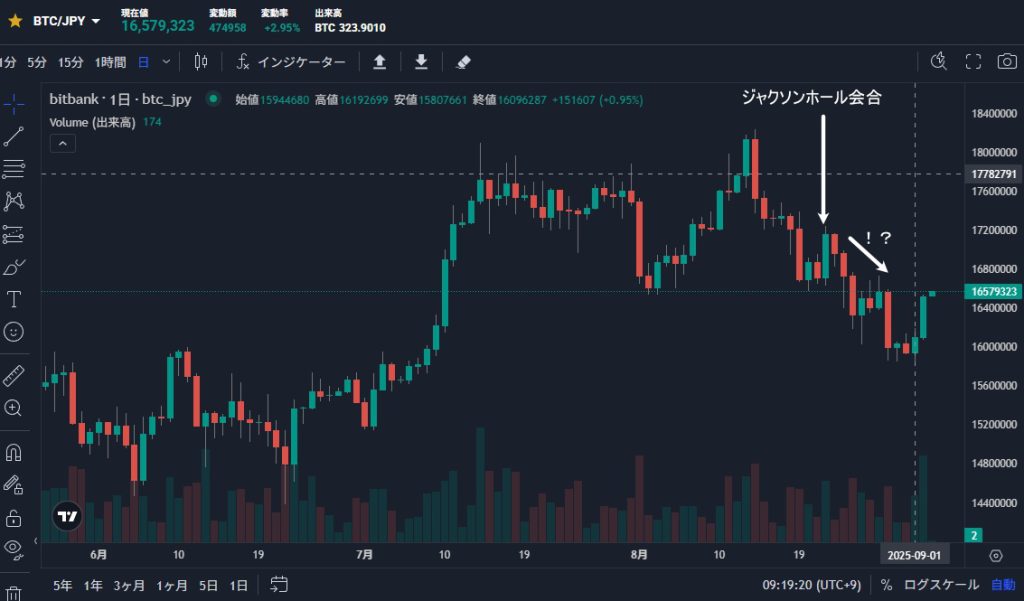Select the 1日 date range
The image size is (1024, 601).
238,585
